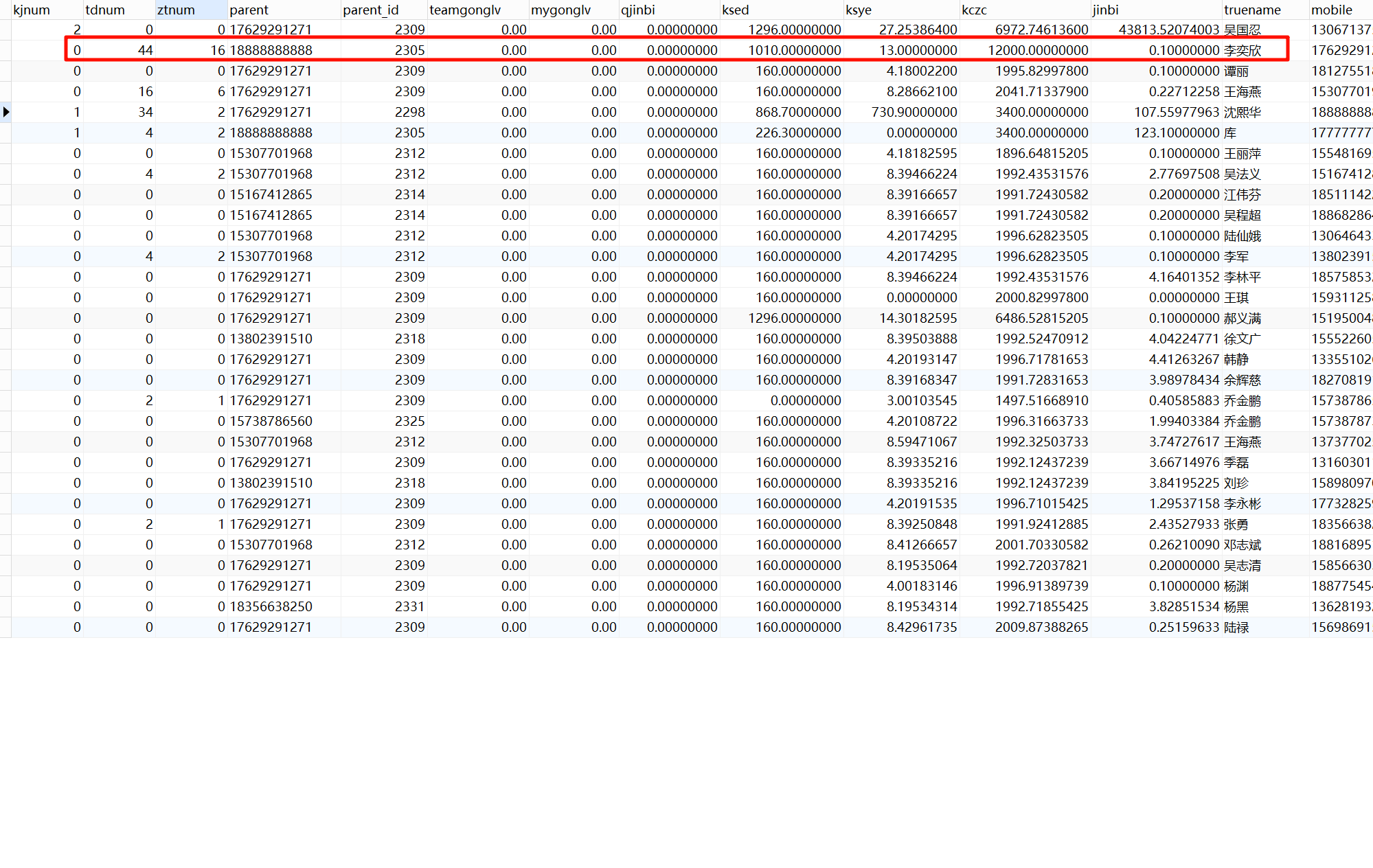Click the highlighted ztnum column header

pyautogui.click(x=177, y=10)
